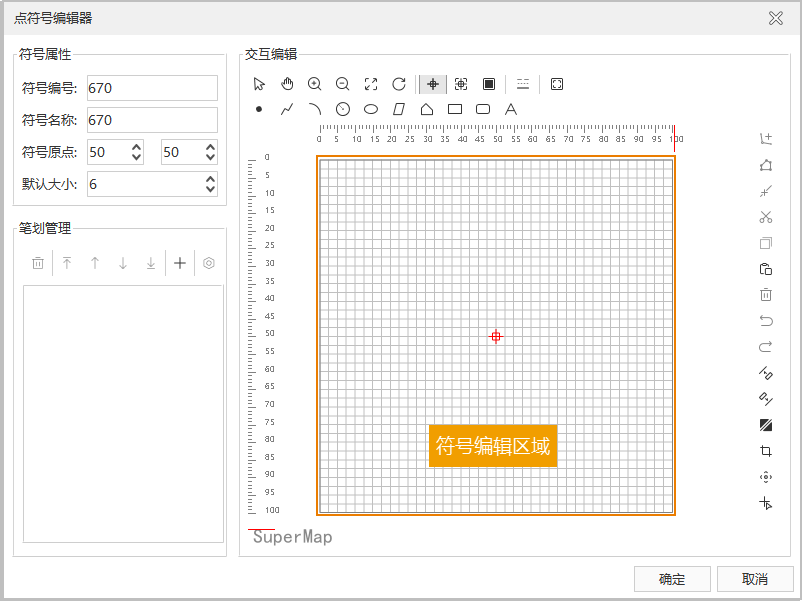
Task: Click the 符号名称 input field
Action: click(x=152, y=120)
